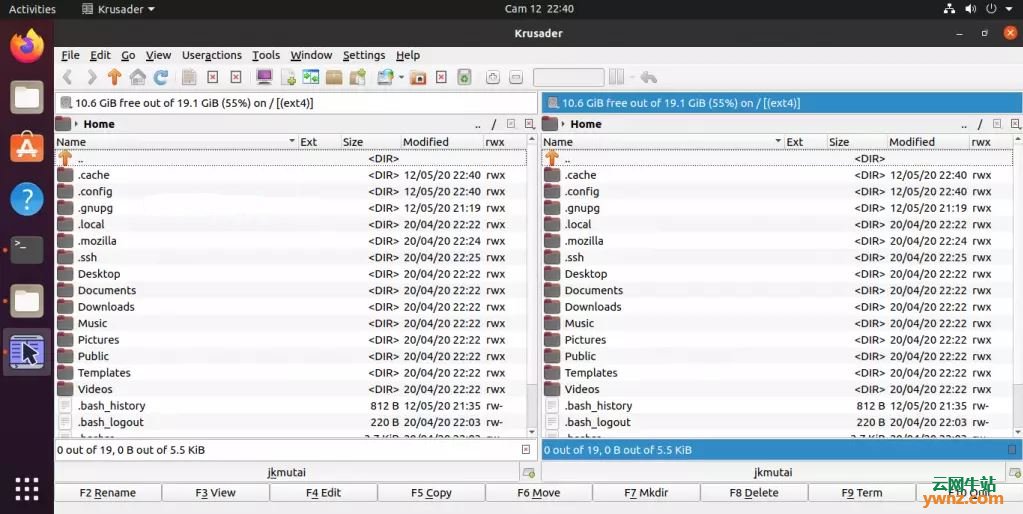Reload the panel with blue refresh icon
This screenshot has width=1023, height=514.
[x=160, y=78]
